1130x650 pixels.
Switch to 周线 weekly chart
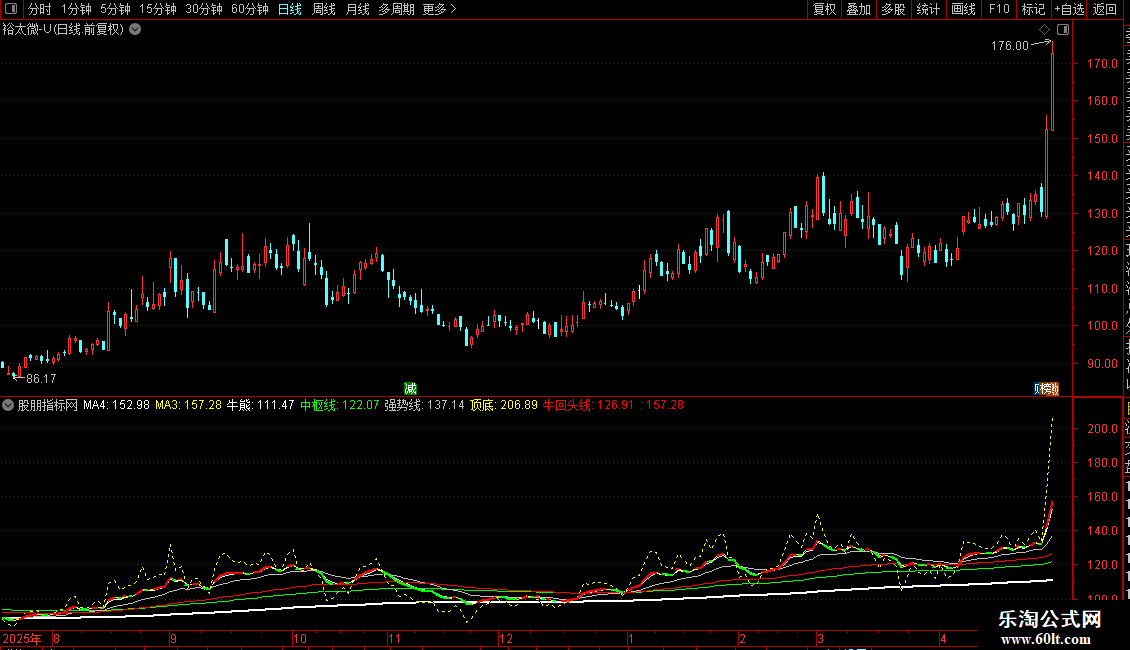pyautogui.click(x=324, y=9)
